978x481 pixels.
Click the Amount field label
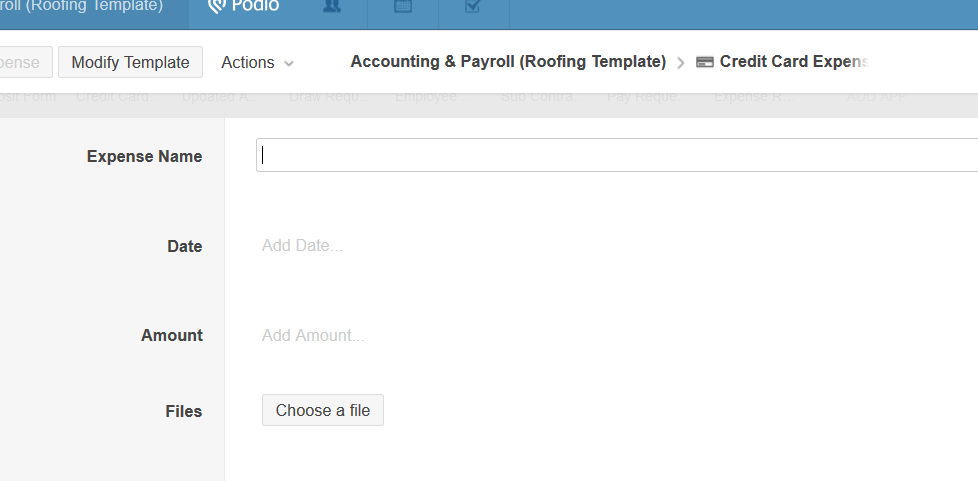pyautogui.click(x=171, y=336)
